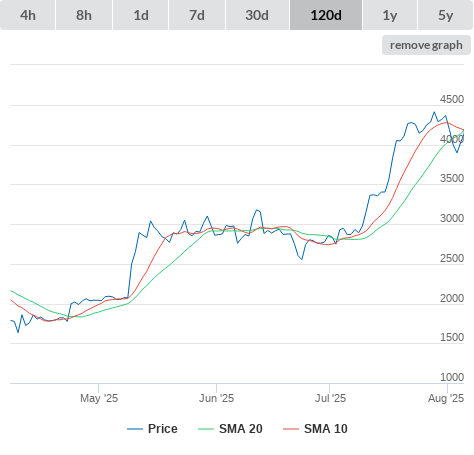Open the 7d range view
The height and width of the screenshot is (455, 474).
pyautogui.click(x=197, y=15)
